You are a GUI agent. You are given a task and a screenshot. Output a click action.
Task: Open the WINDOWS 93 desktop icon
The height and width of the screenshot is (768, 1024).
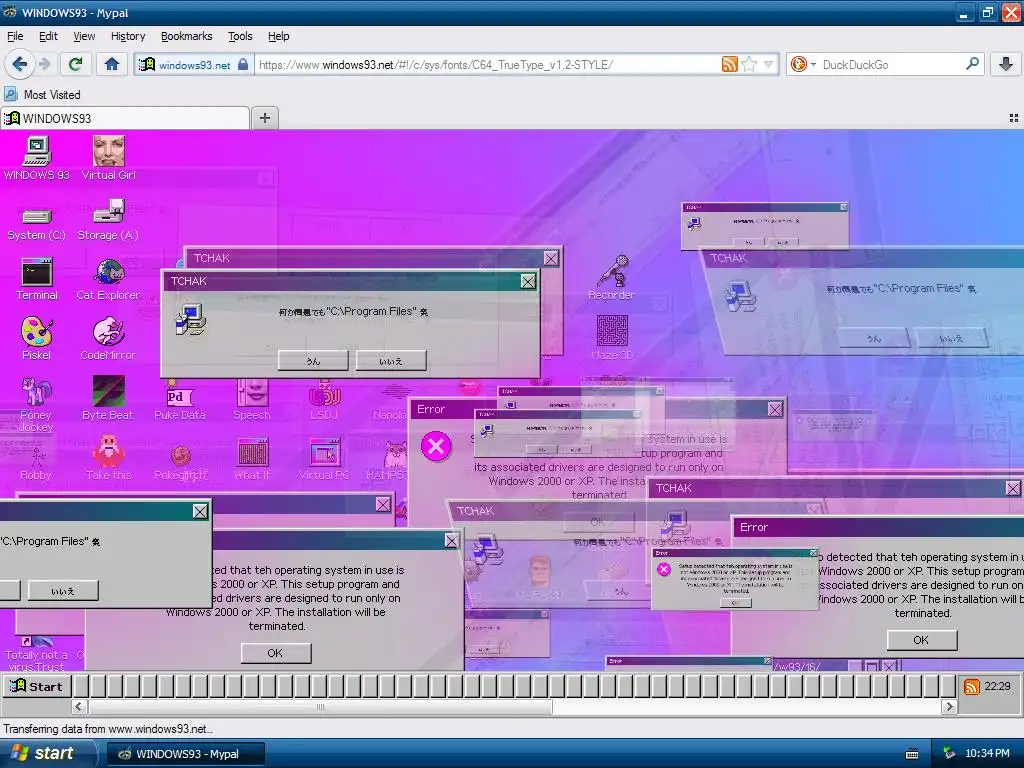coord(37,158)
